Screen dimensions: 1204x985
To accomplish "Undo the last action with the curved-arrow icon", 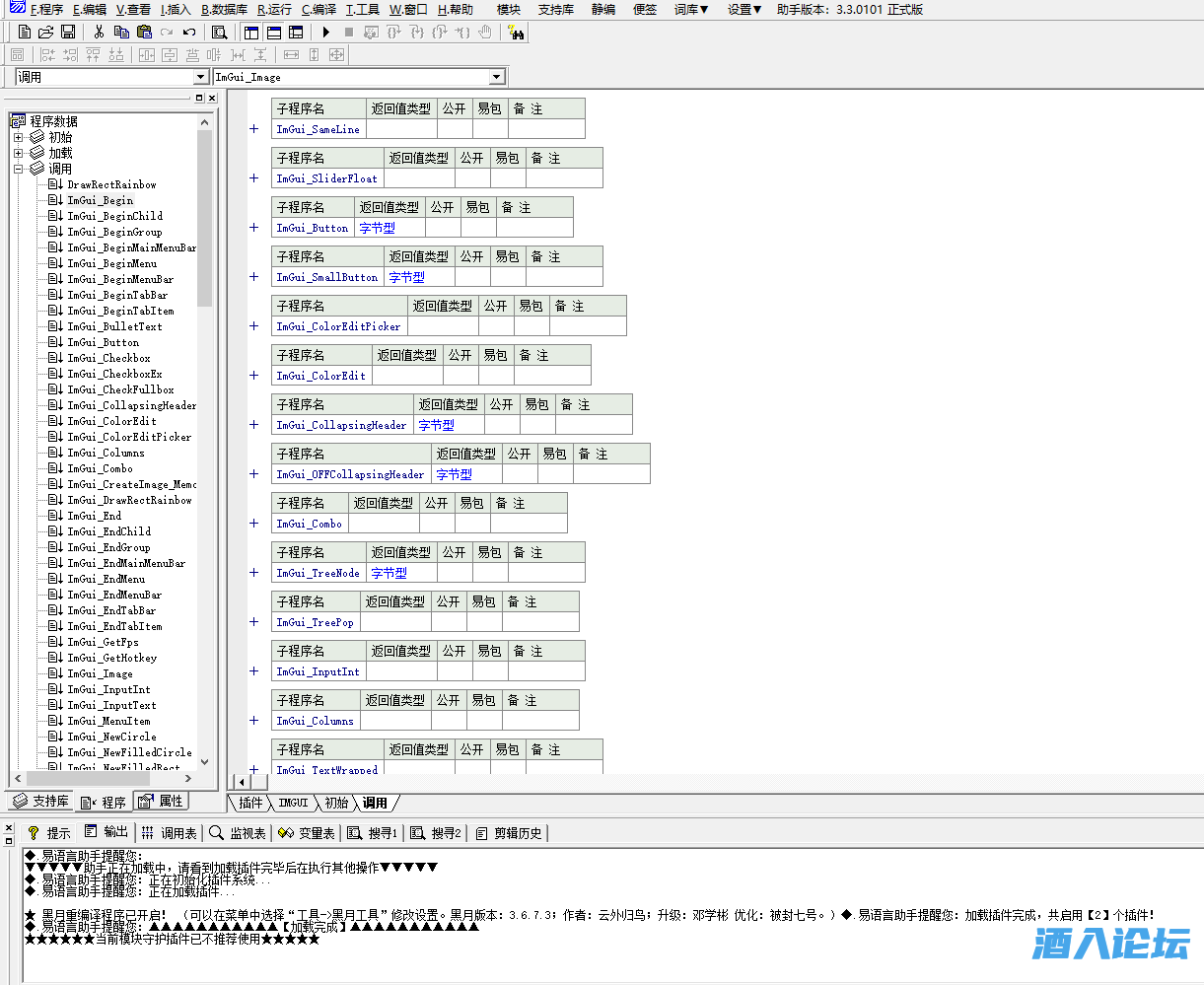I will [x=188, y=33].
